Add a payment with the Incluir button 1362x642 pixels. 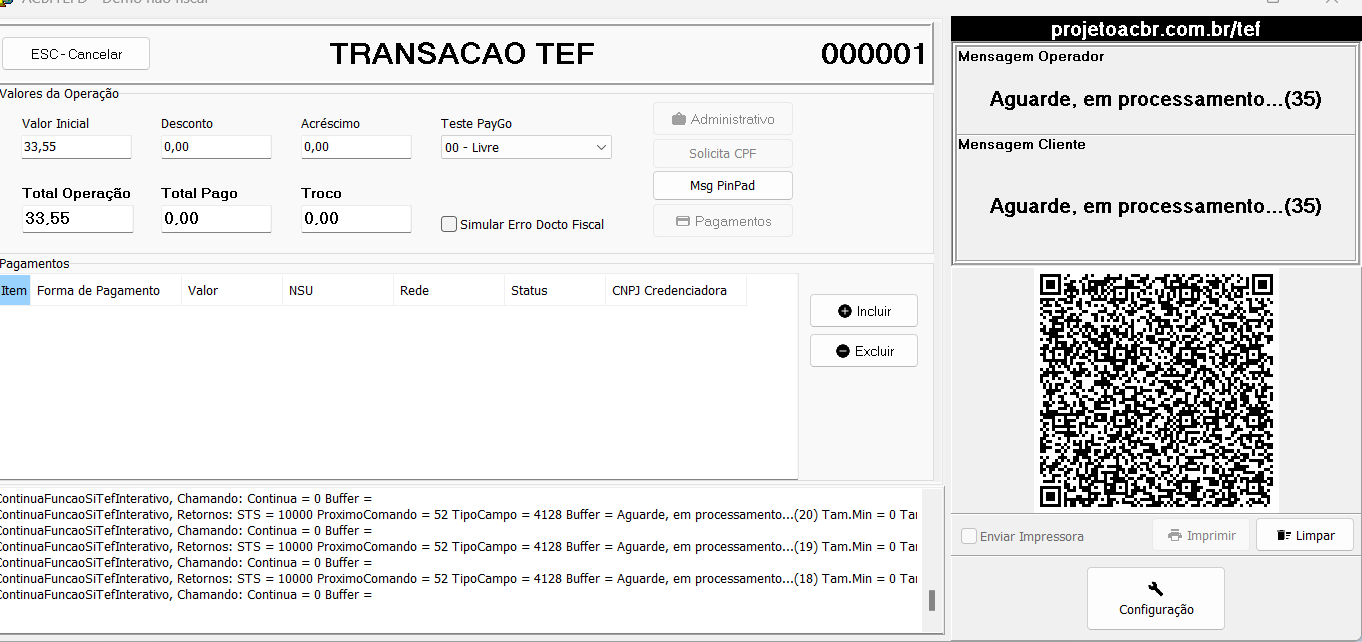click(864, 311)
